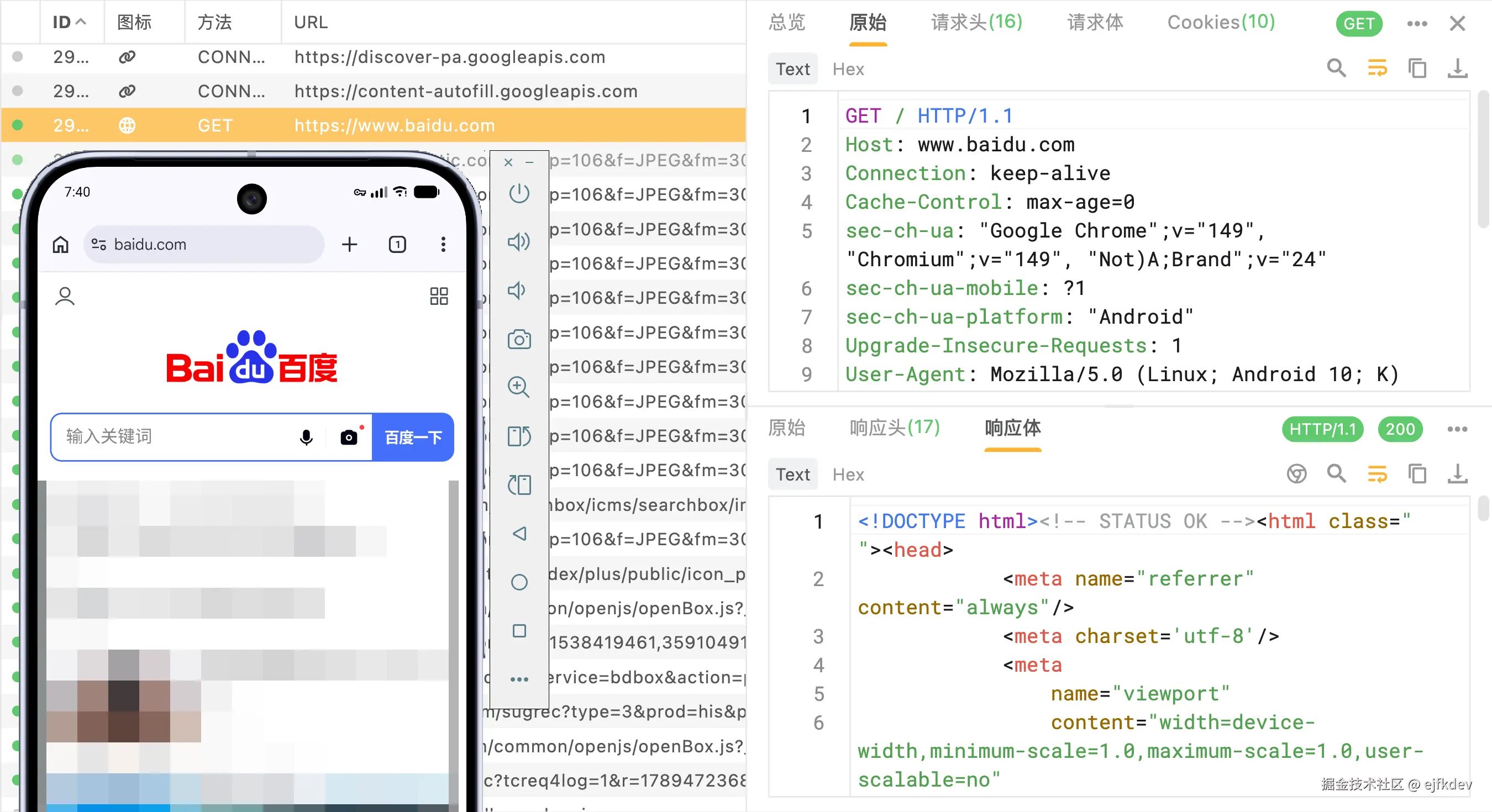Click the volume down icon in emulator toolbar
Viewport: 1492px width, 812px height.
pos(517,290)
